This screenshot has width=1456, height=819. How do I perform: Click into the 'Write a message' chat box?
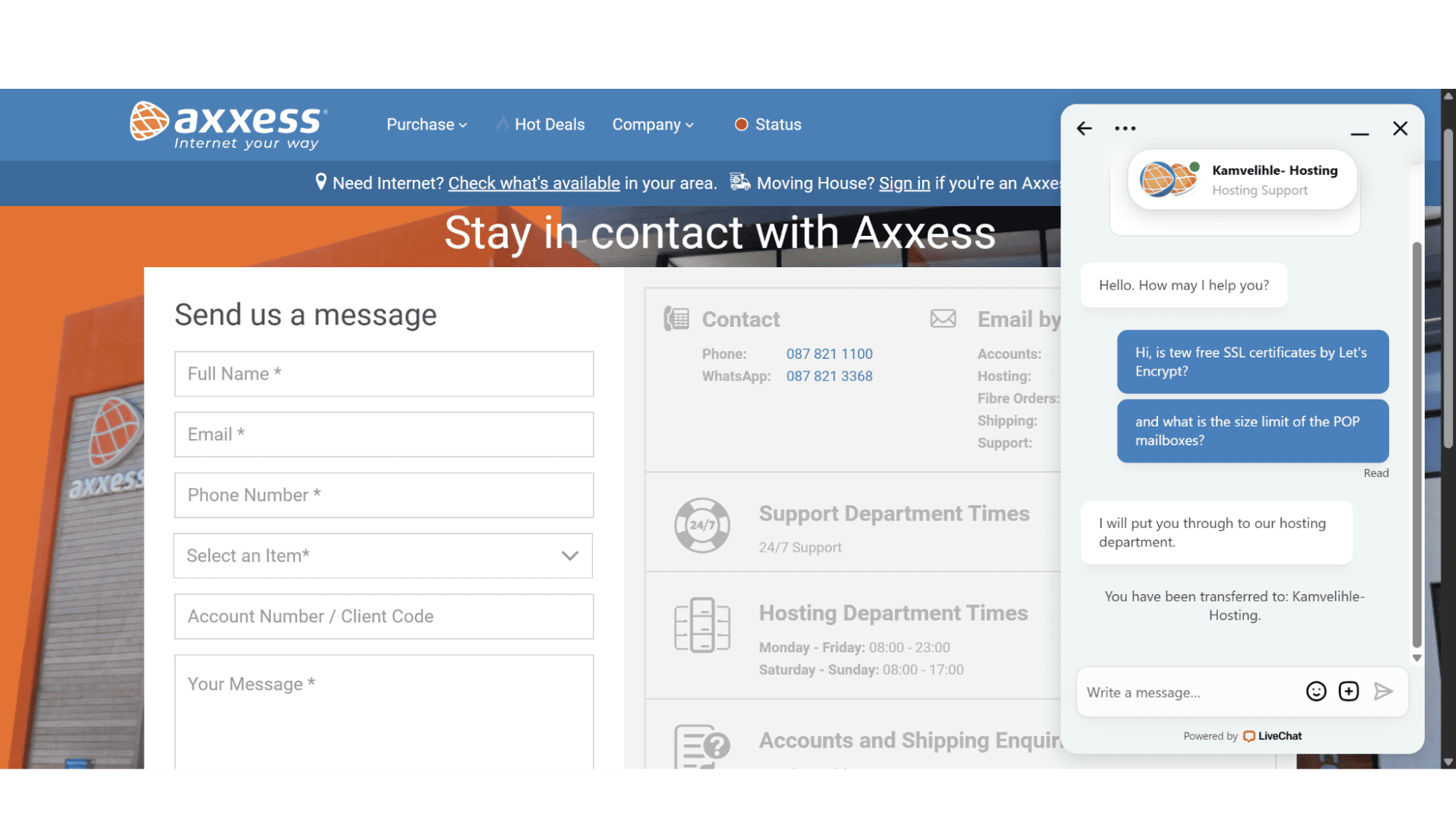(x=1192, y=692)
